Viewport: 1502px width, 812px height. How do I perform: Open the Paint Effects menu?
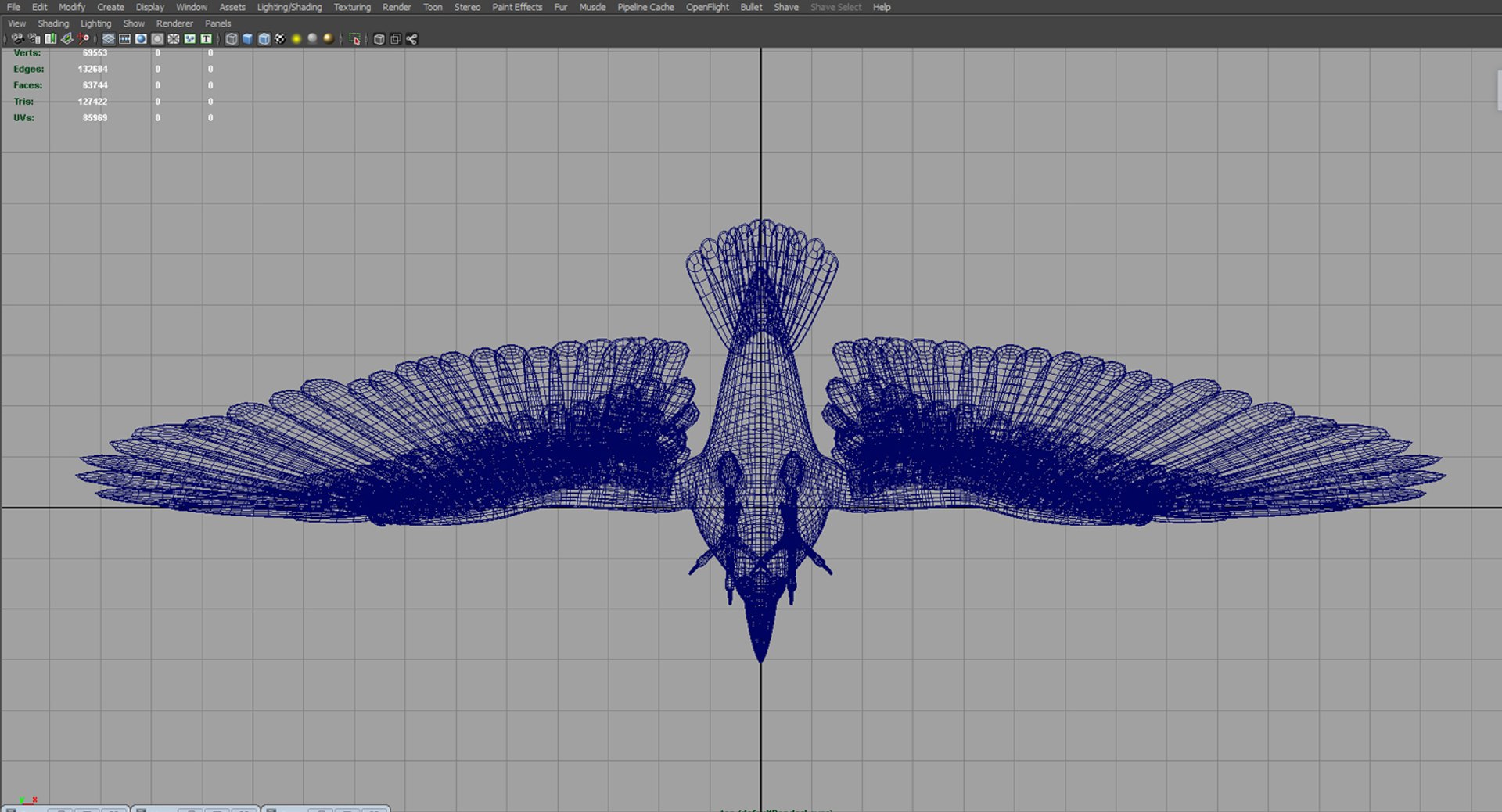point(517,7)
